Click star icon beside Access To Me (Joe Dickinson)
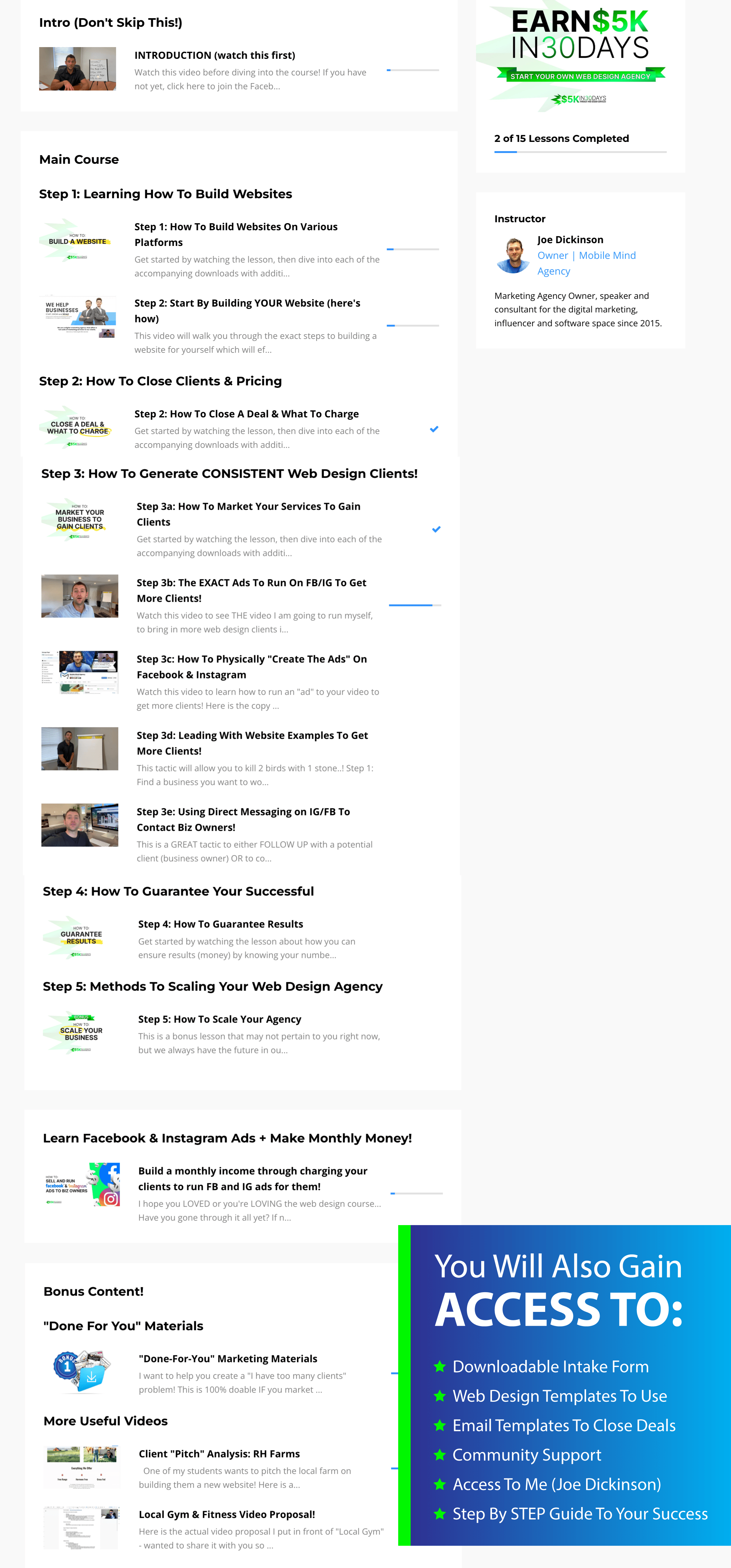 [x=440, y=1485]
